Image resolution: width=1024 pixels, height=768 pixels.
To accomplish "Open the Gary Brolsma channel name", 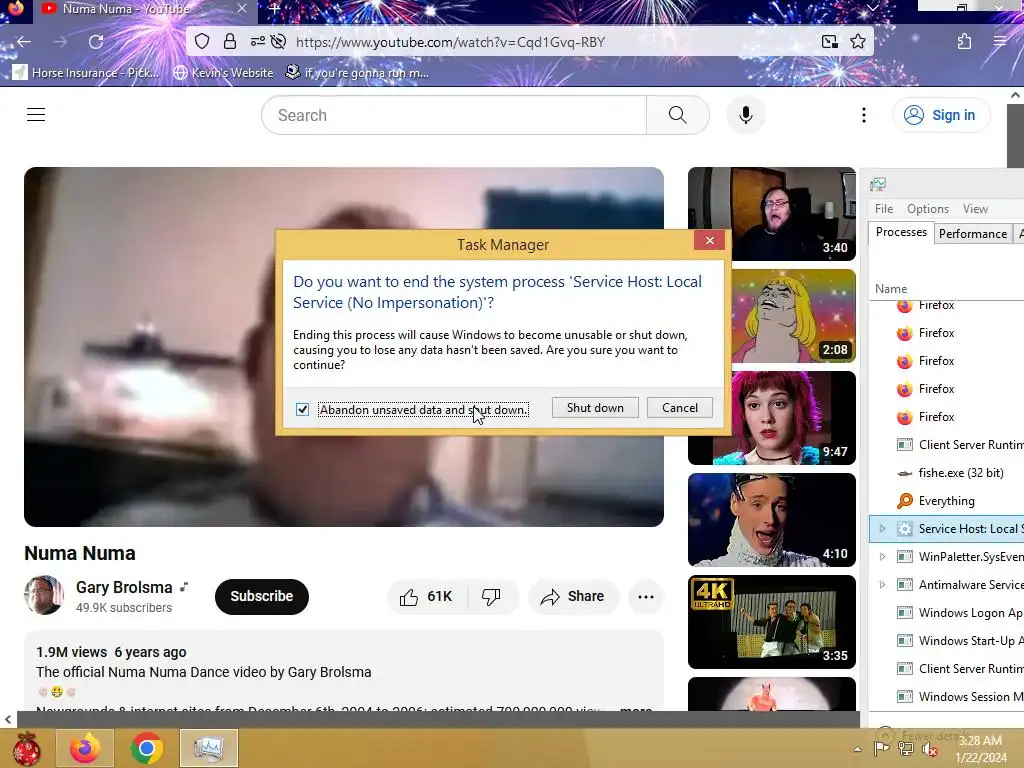I will (x=124, y=587).
